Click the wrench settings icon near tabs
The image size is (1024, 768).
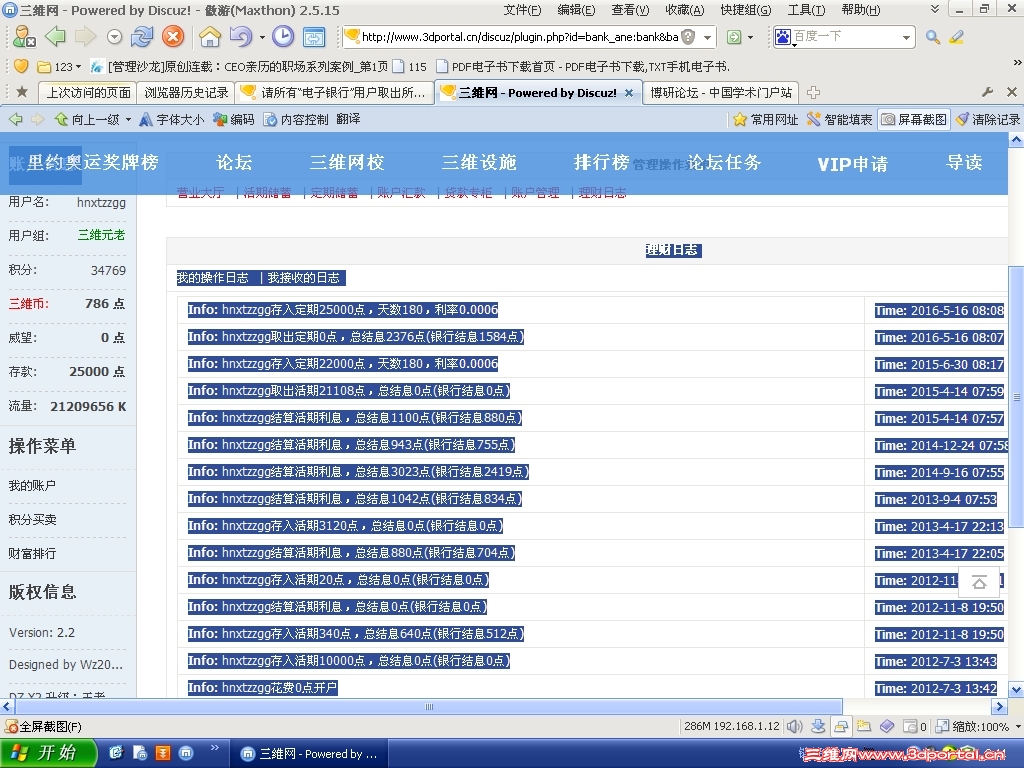point(987,92)
